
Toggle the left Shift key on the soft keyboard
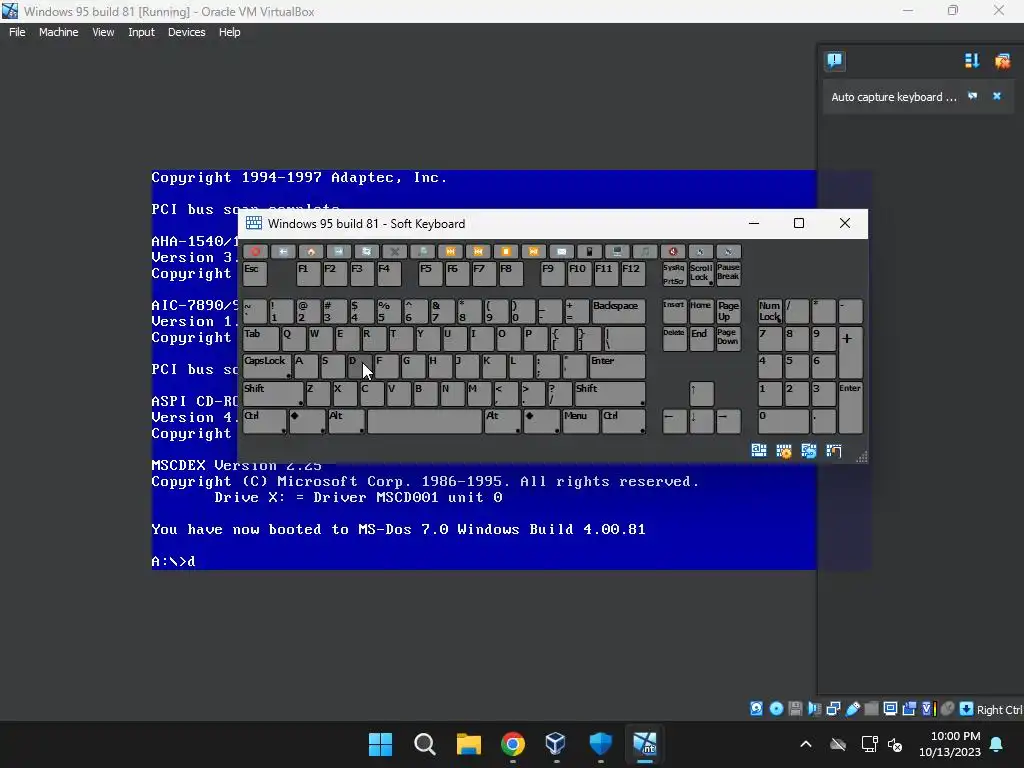pos(273,394)
